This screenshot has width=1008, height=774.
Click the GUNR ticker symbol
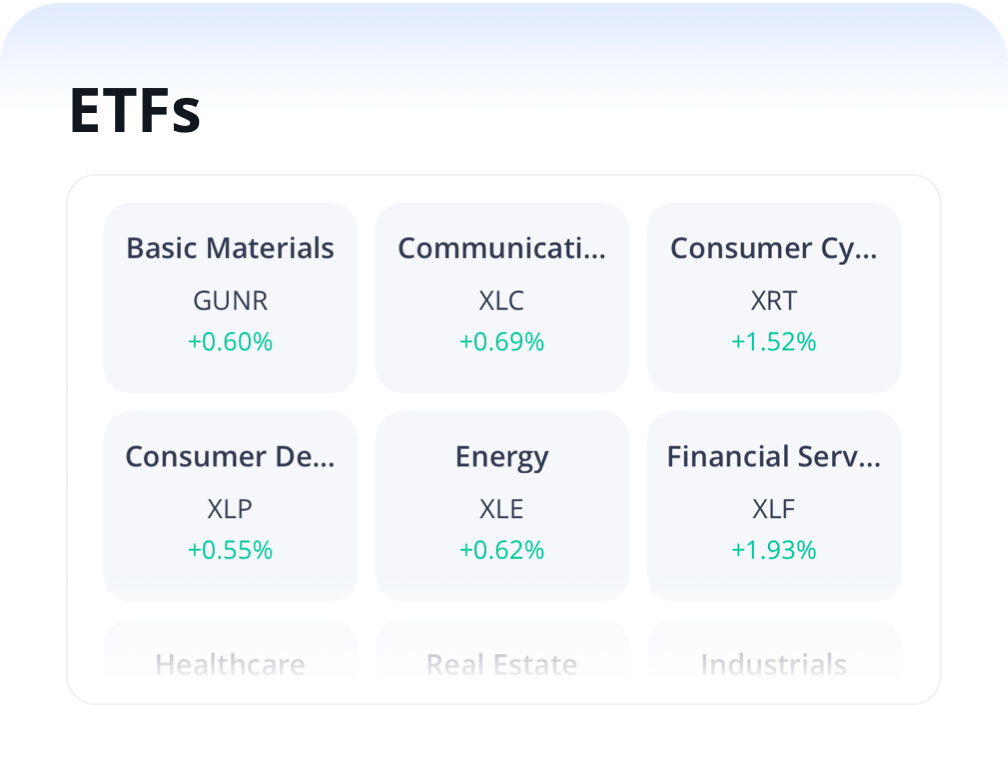tap(230, 300)
